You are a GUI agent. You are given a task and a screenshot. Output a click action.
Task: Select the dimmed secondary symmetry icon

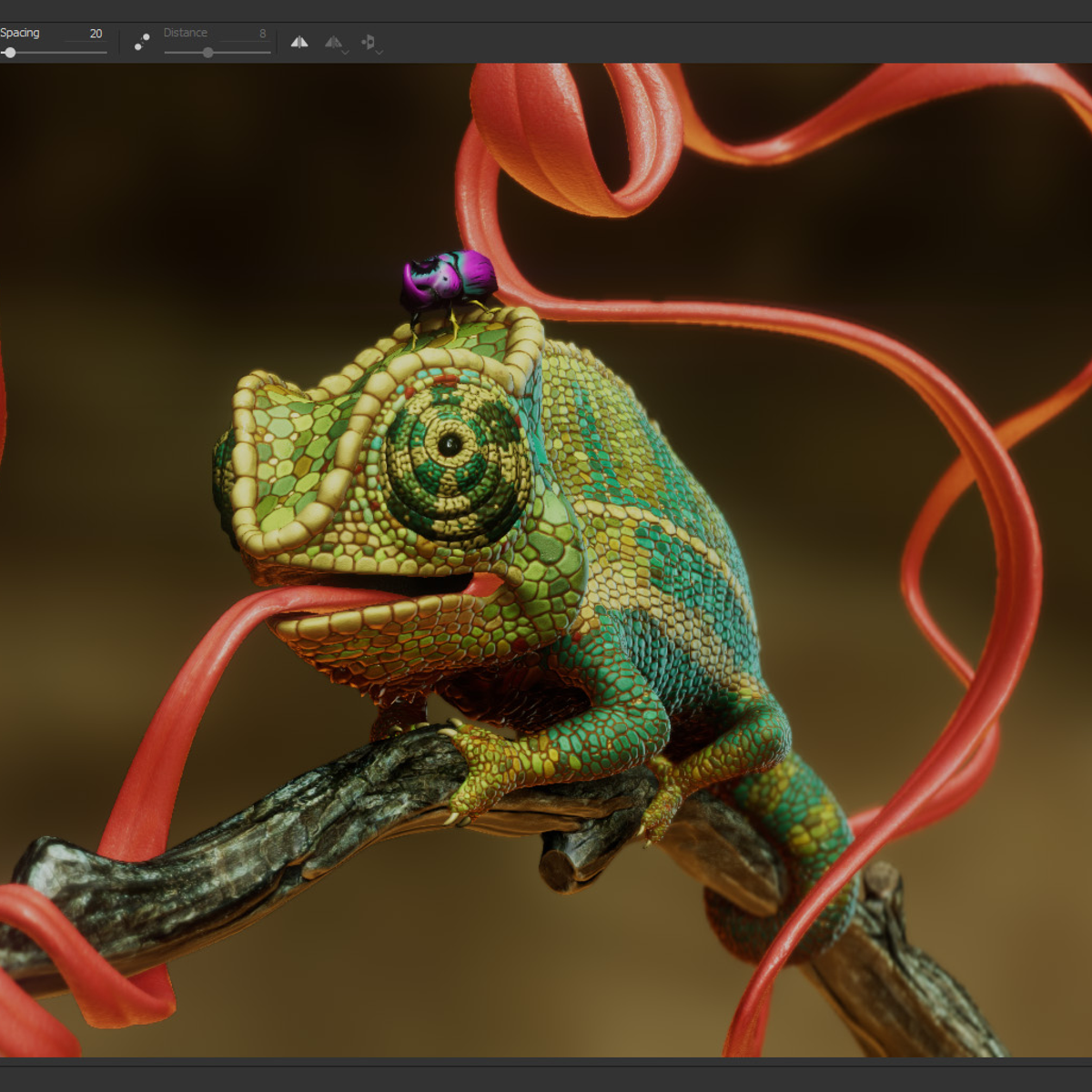click(x=334, y=42)
